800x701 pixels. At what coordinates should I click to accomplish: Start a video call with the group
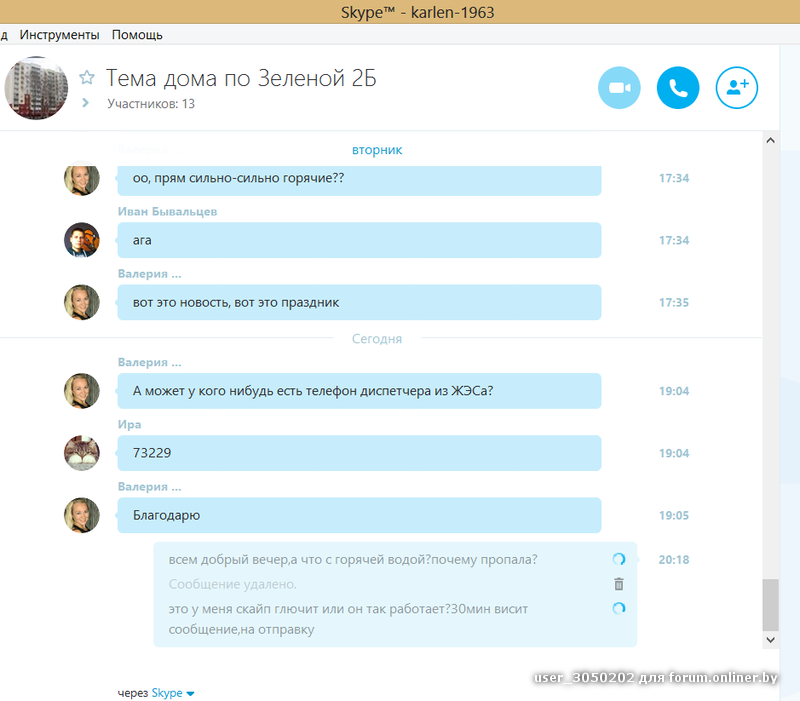click(619, 88)
